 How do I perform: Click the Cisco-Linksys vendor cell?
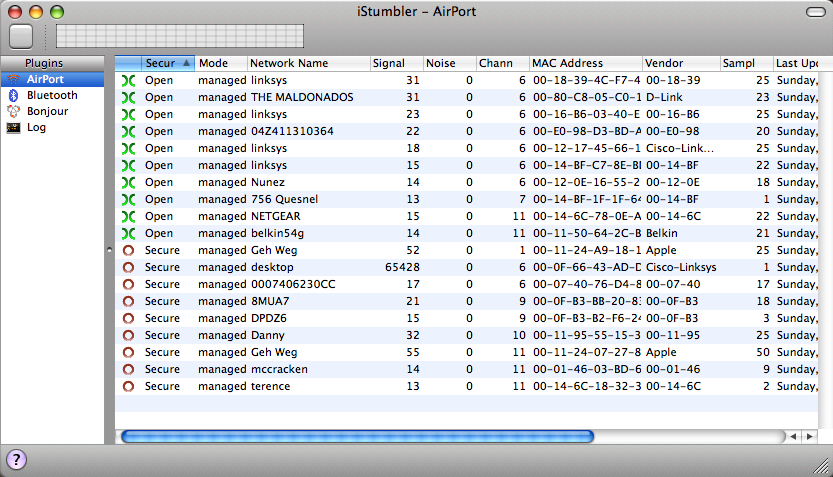point(681,267)
